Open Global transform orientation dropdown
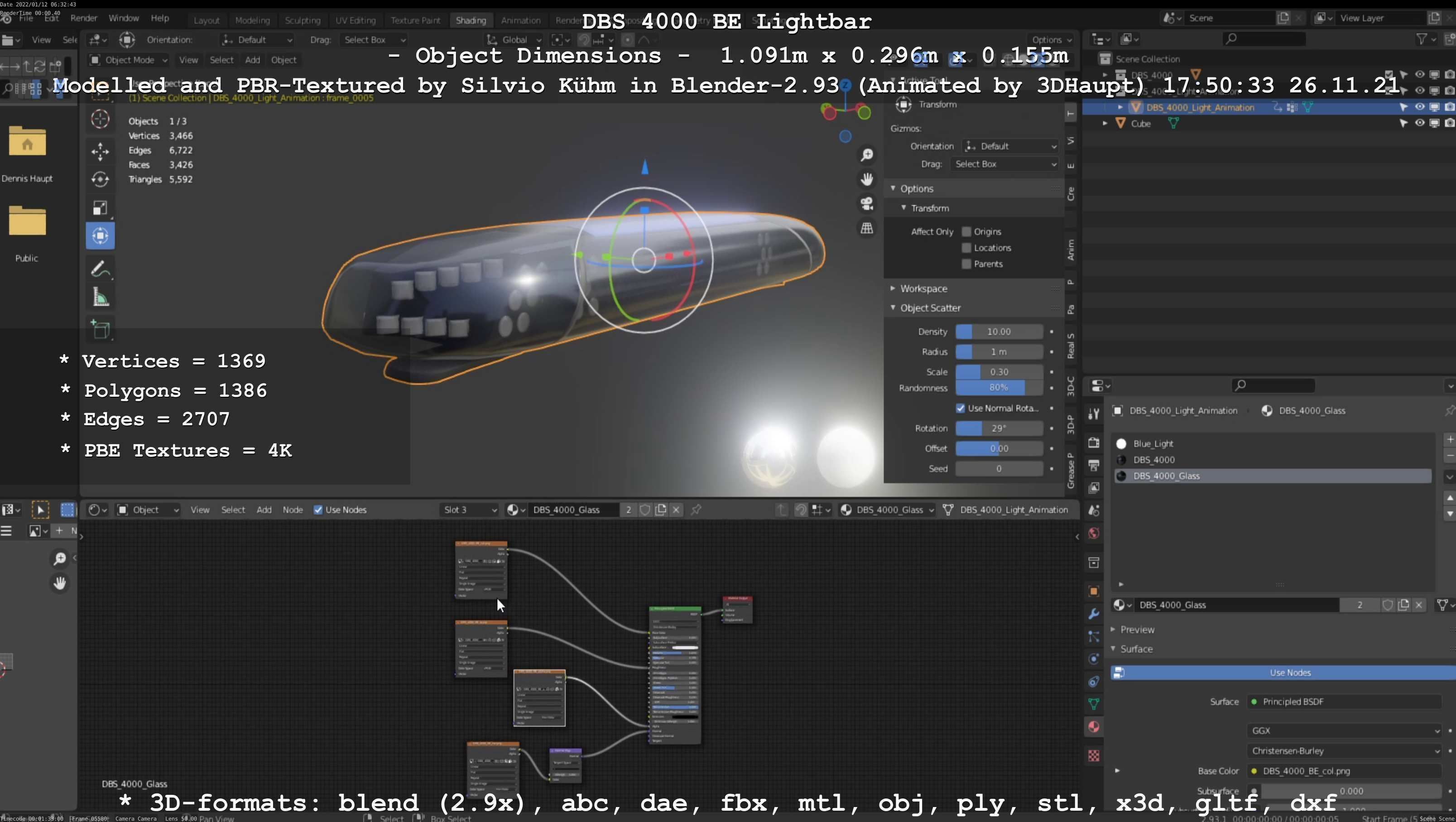Screen dimensions: 1456x822 [514, 39]
